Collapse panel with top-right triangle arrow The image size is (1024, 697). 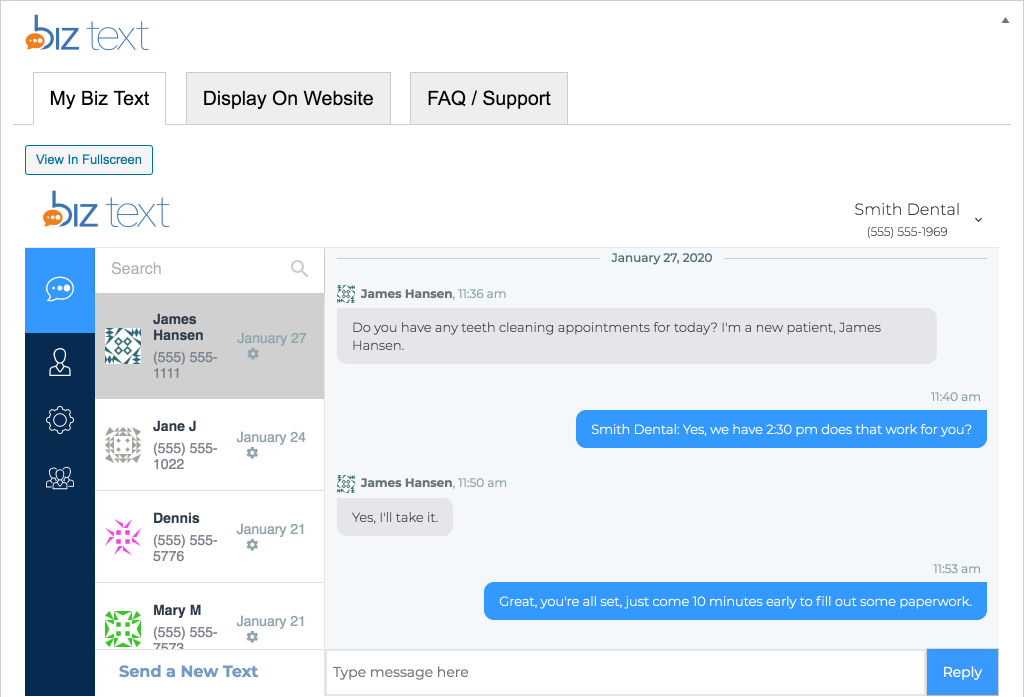coord(1005,20)
